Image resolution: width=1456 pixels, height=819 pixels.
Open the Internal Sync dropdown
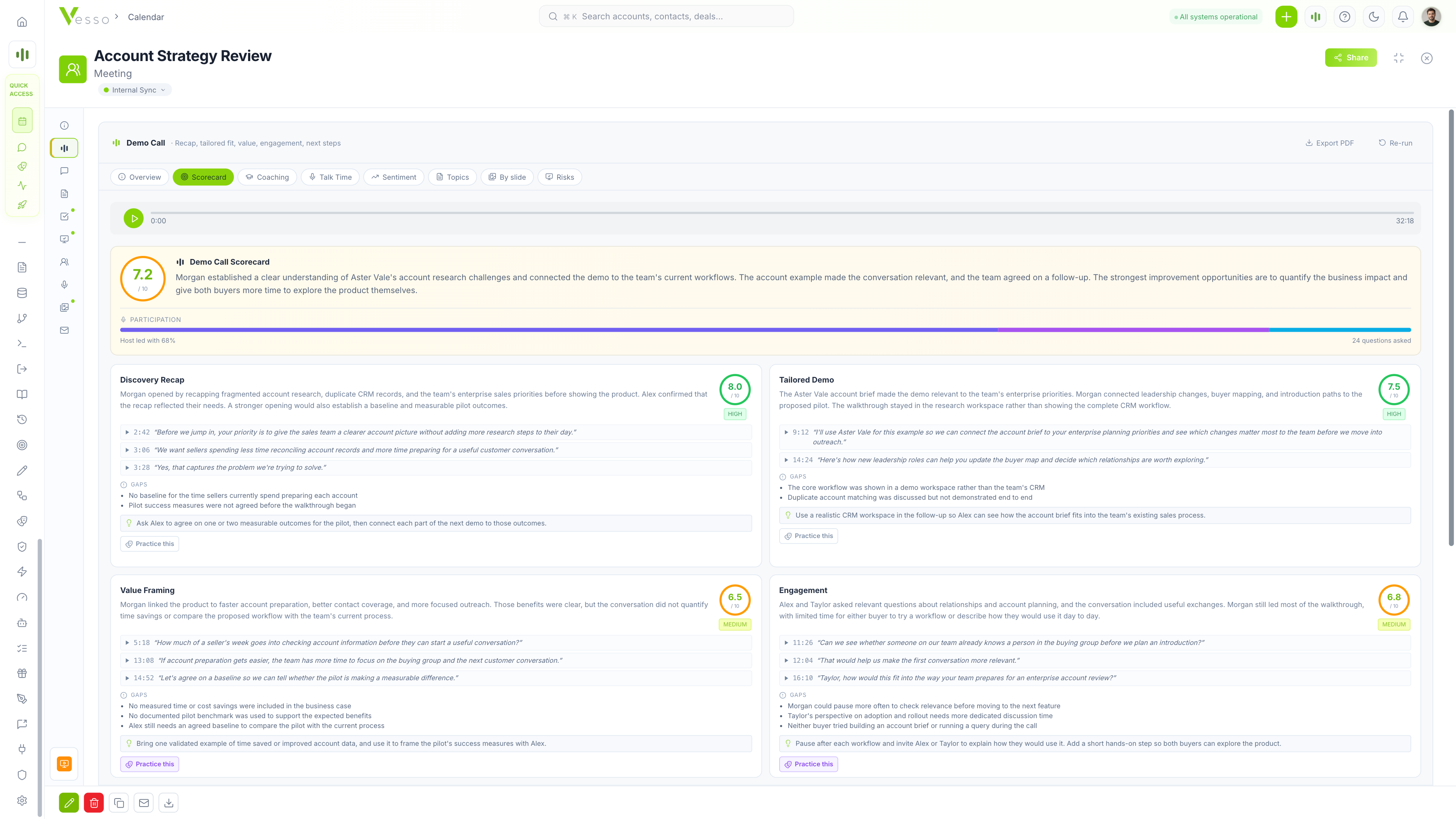pos(135,90)
